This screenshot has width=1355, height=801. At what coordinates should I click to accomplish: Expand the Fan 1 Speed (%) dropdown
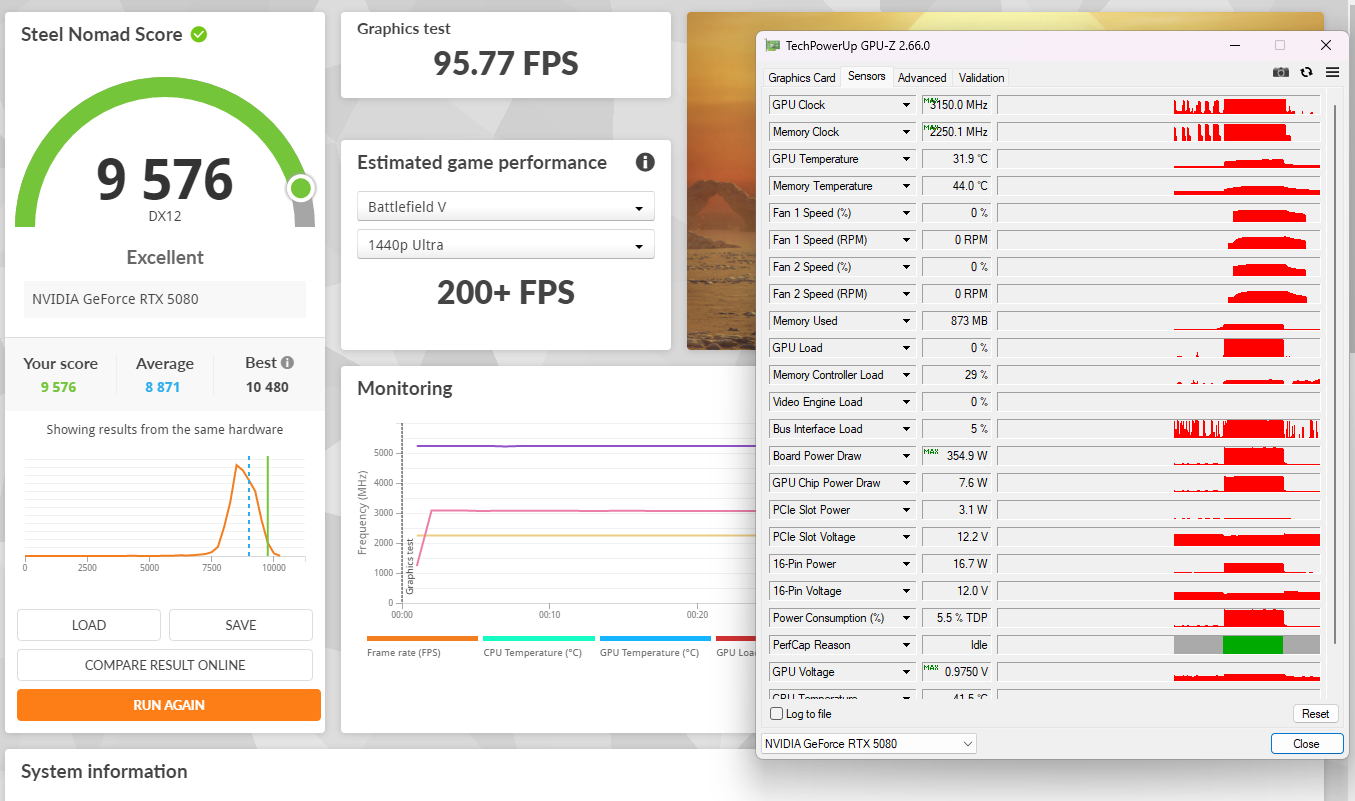point(907,213)
